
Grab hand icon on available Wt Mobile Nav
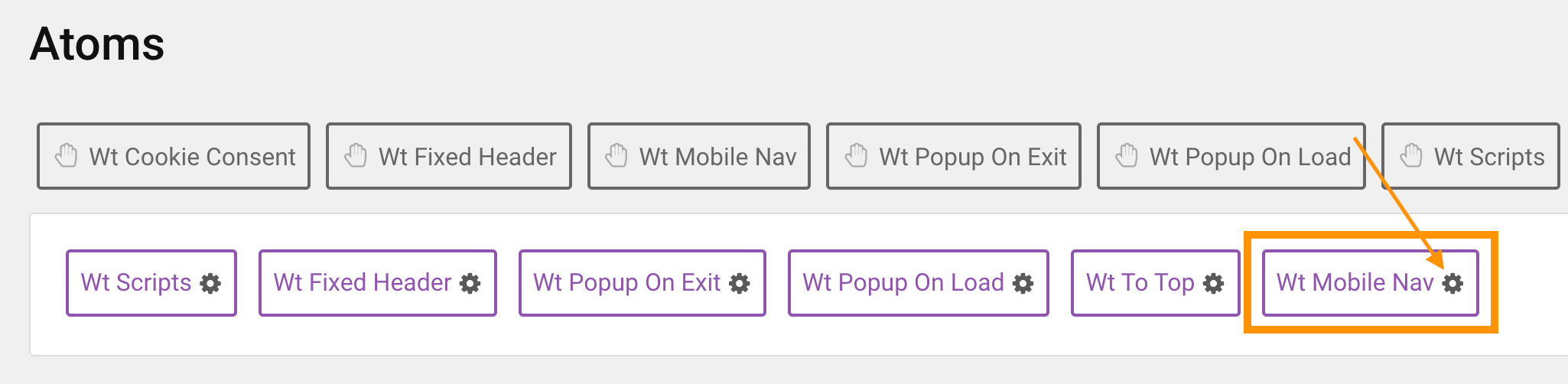coord(616,156)
